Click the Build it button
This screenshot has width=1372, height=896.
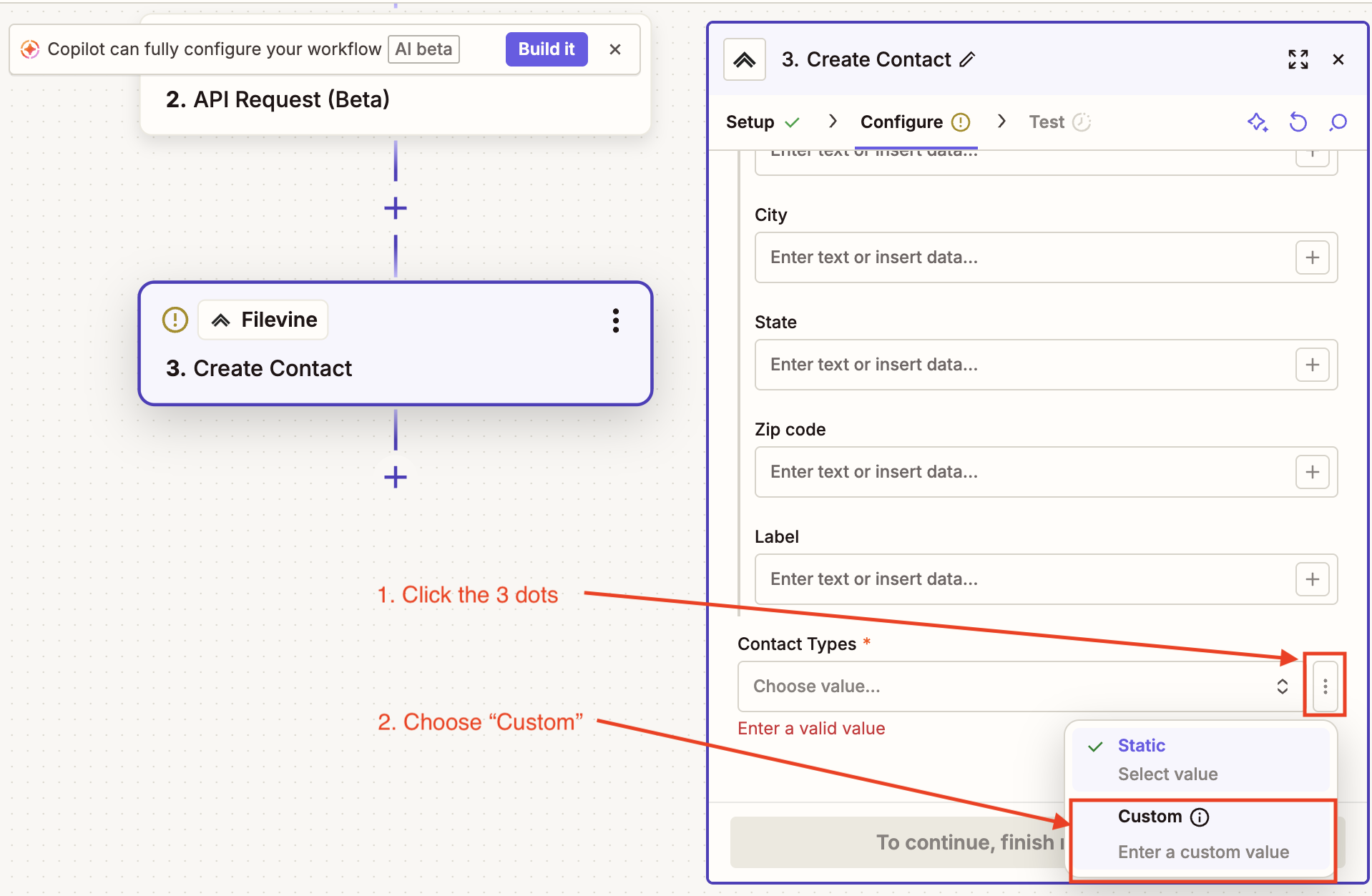point(546,49)
